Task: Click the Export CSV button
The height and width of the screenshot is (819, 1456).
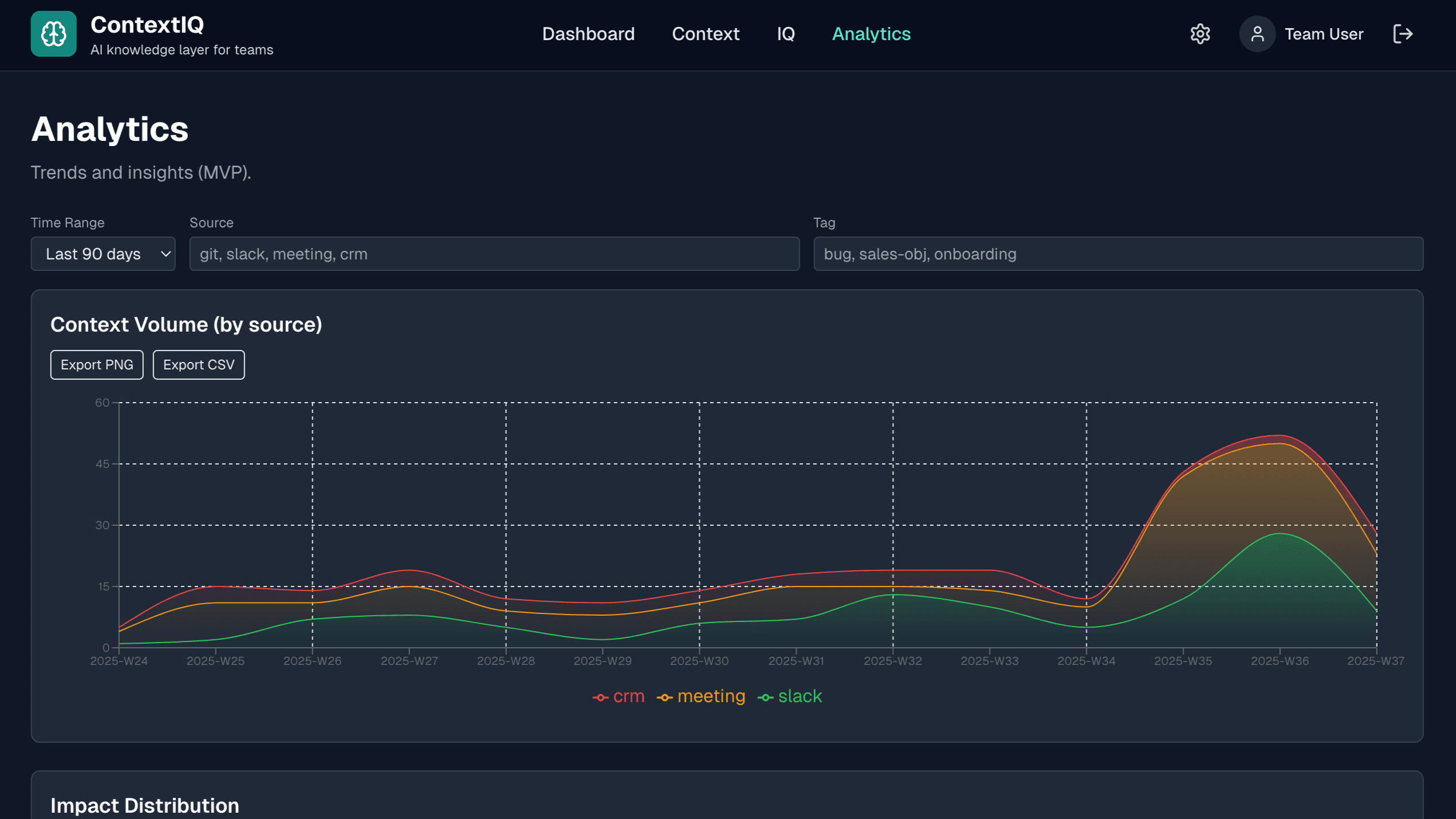Action: pyautogui.click(x=198, y=364)
